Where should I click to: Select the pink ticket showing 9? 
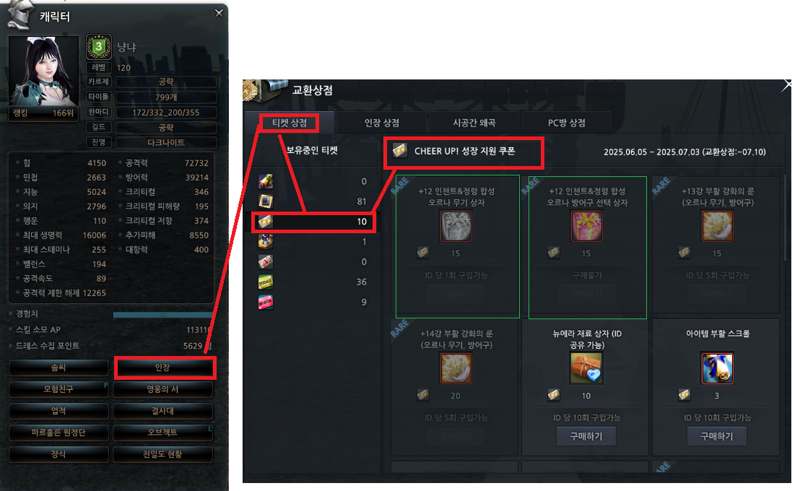click(x=265, y=302)
